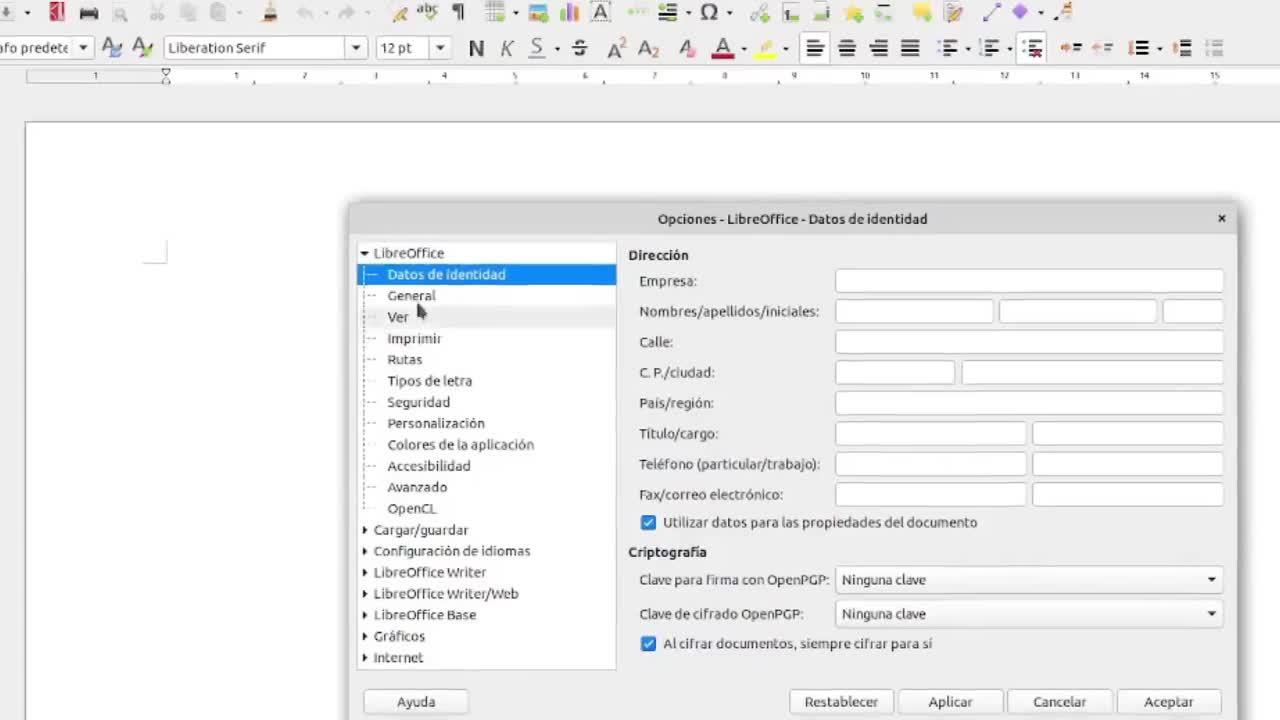
Task: Apply strikethrough formatting
Action: (579, 48)
